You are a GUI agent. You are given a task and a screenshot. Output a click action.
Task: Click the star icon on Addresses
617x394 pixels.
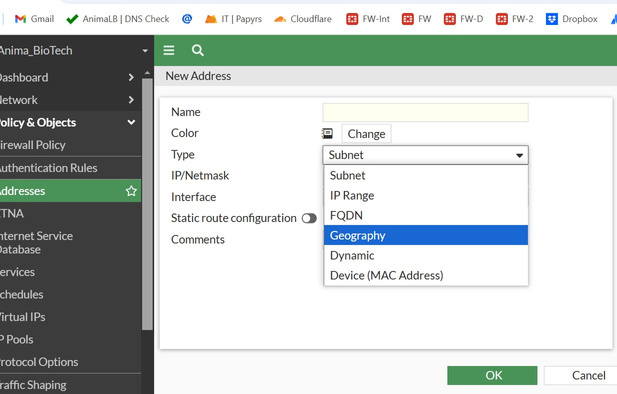pyautogui.click(x=131, y=191)
